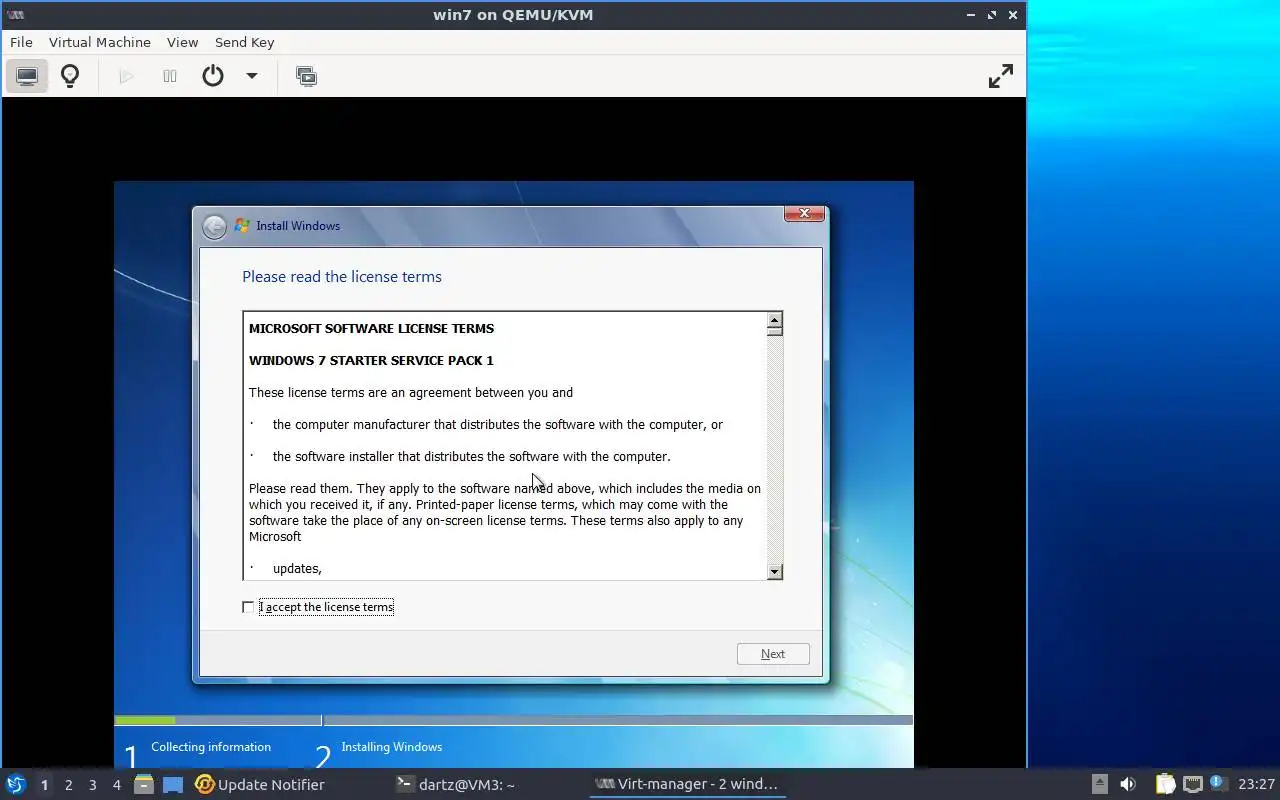Check I accept the license terms

pyautogui.click(x=248, y=607)
